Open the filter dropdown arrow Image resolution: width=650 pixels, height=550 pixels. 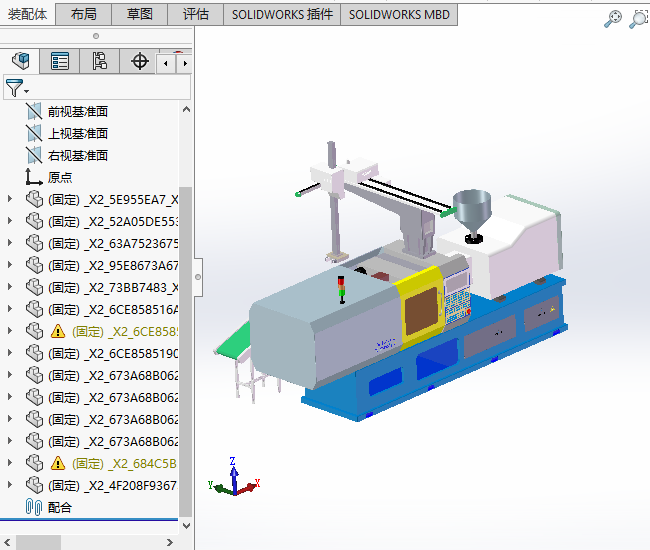pyautogui.click(x=27, y=91)
